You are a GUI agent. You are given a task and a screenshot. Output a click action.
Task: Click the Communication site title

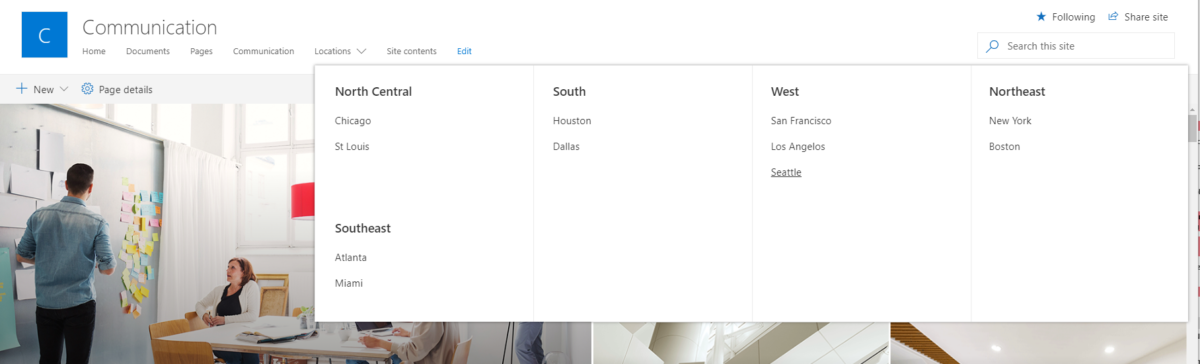click(x=150, y=27)
